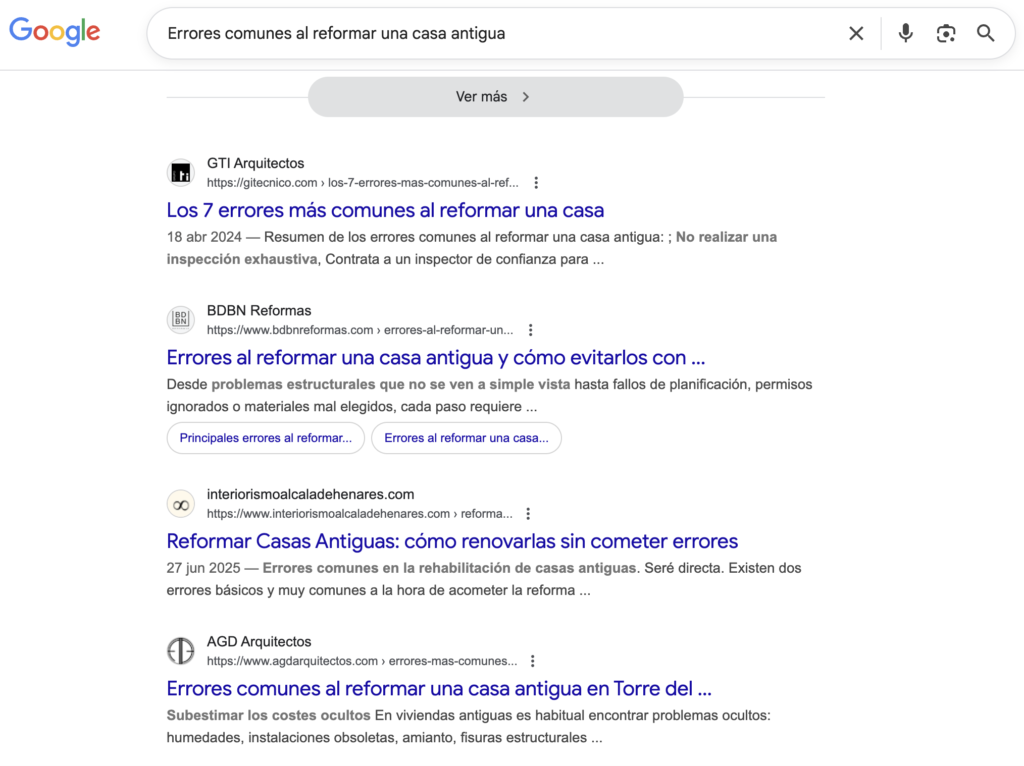Image resolution: width=1024 pixels, height=766 pixels.
Task: Open the link Los 7 errores más comunes
Action: click(385, 210)
